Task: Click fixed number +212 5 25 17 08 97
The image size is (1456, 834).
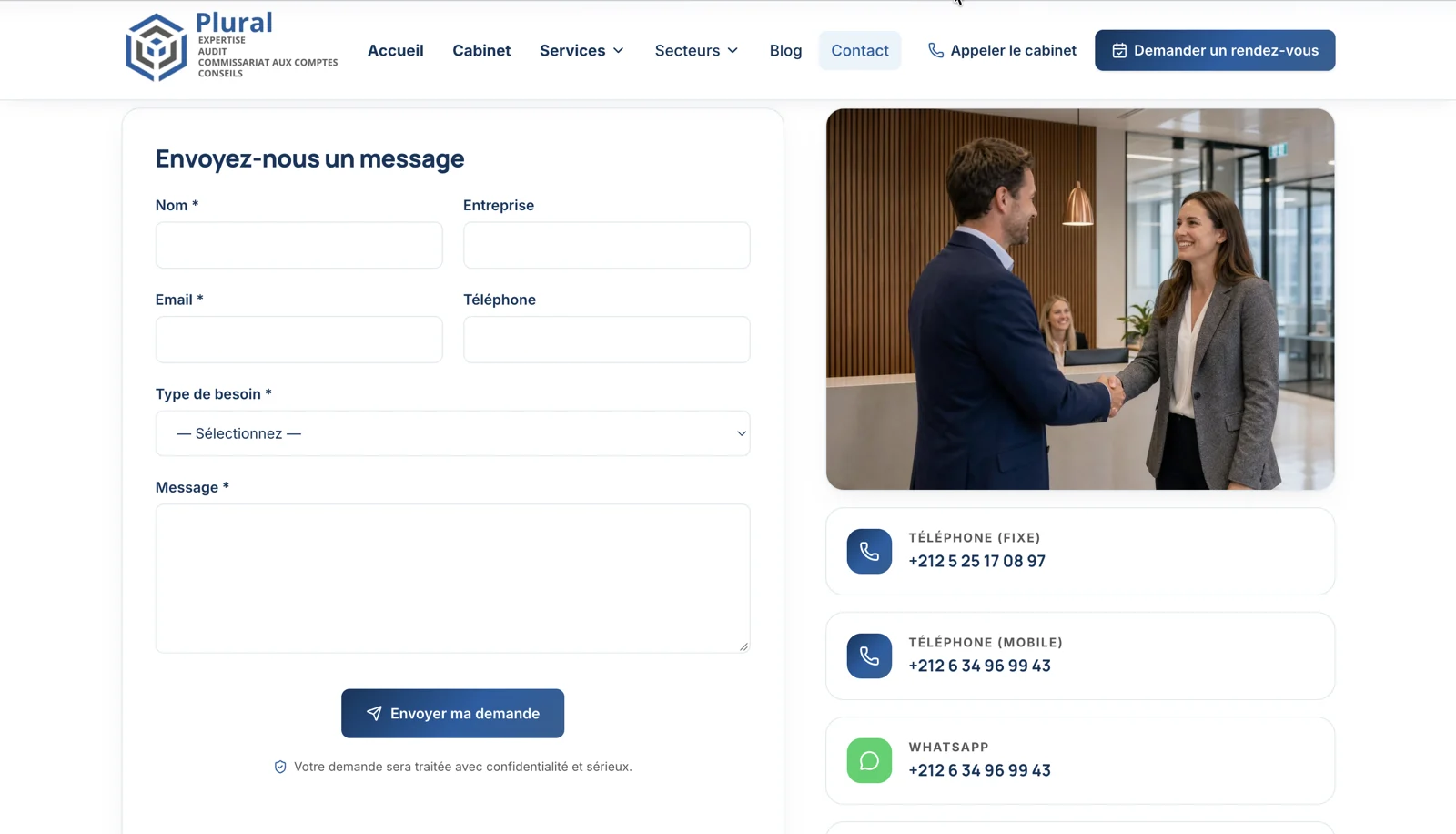Action: tap(976, 561)
